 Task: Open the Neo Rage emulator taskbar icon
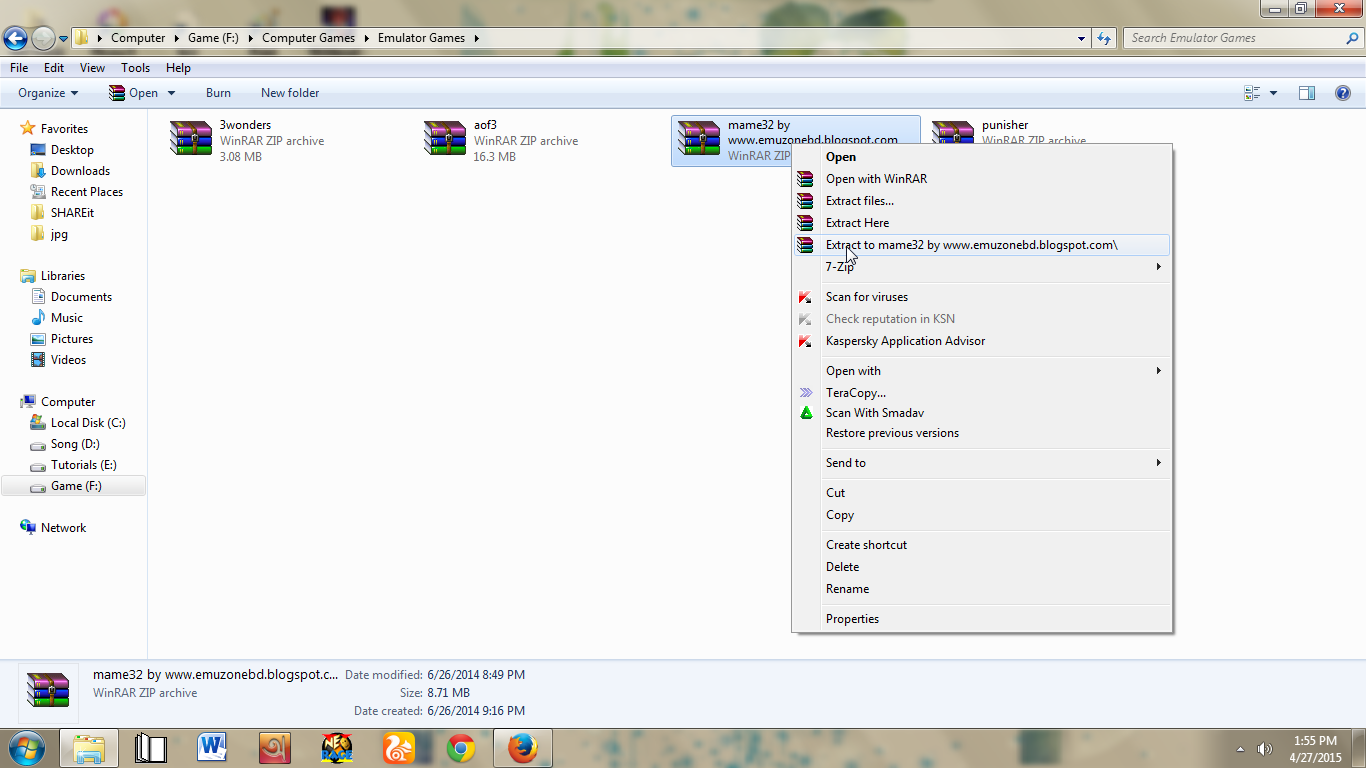pos(337,748)
